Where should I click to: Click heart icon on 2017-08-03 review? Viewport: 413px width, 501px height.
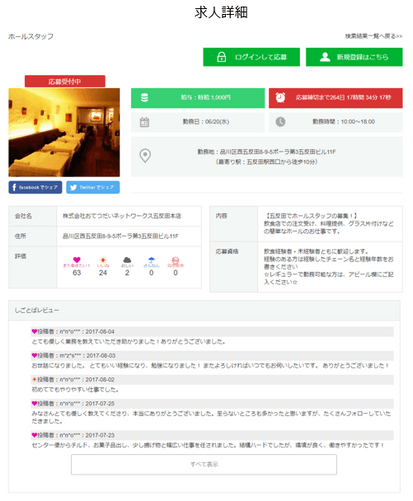tap(34, 355)
